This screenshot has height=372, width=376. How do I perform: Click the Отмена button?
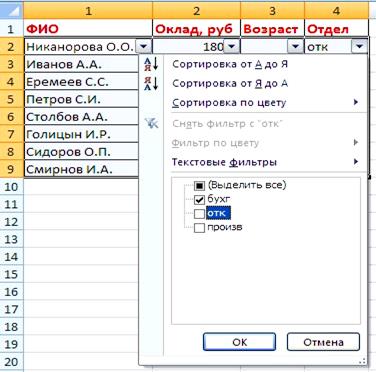[323, 342]
